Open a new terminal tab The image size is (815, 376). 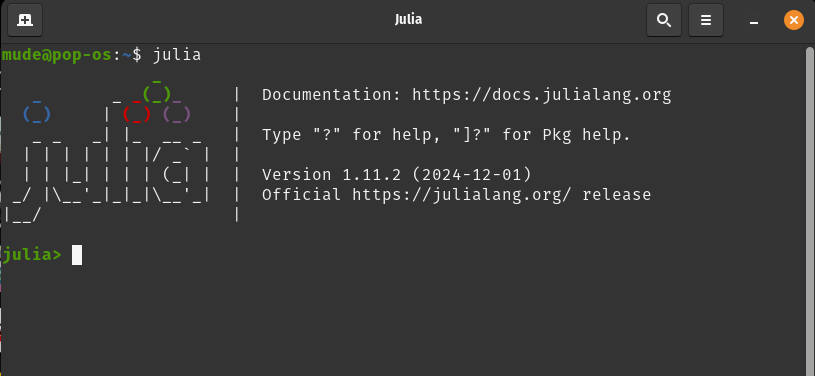coord(25,20)
